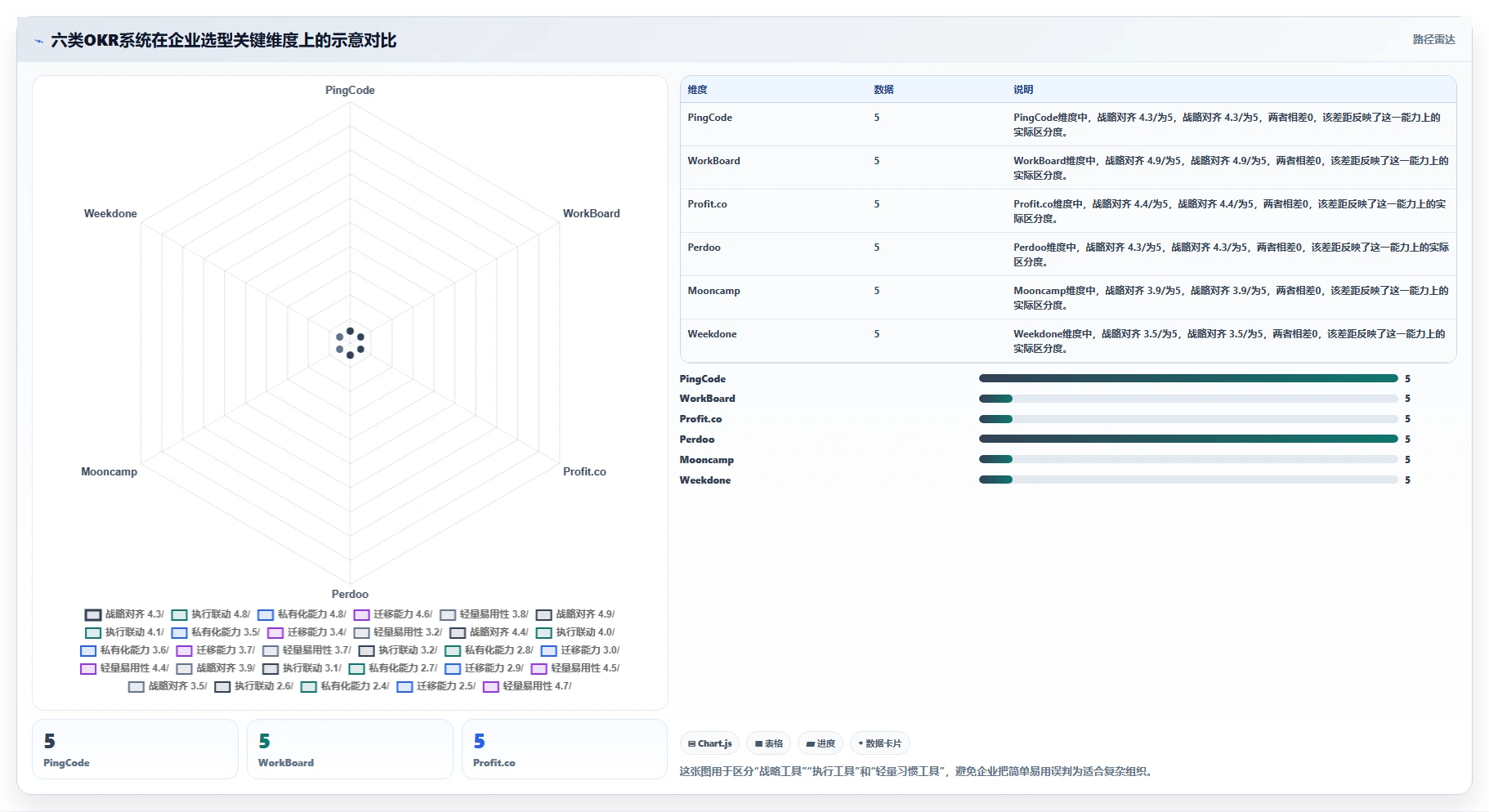
Task: Click the 路径雷达 label in header
Action: pyautogui.click(x=1433, y=39)
